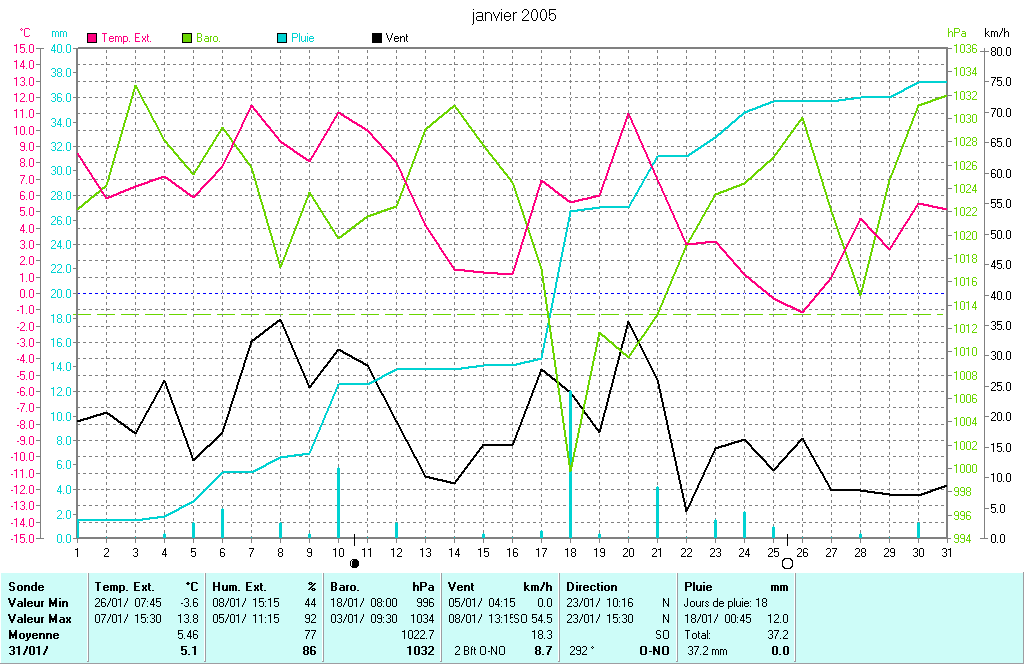The image size is (1024, 664).
Task: Click the new moon symbol below day 10
Action: 354,564
